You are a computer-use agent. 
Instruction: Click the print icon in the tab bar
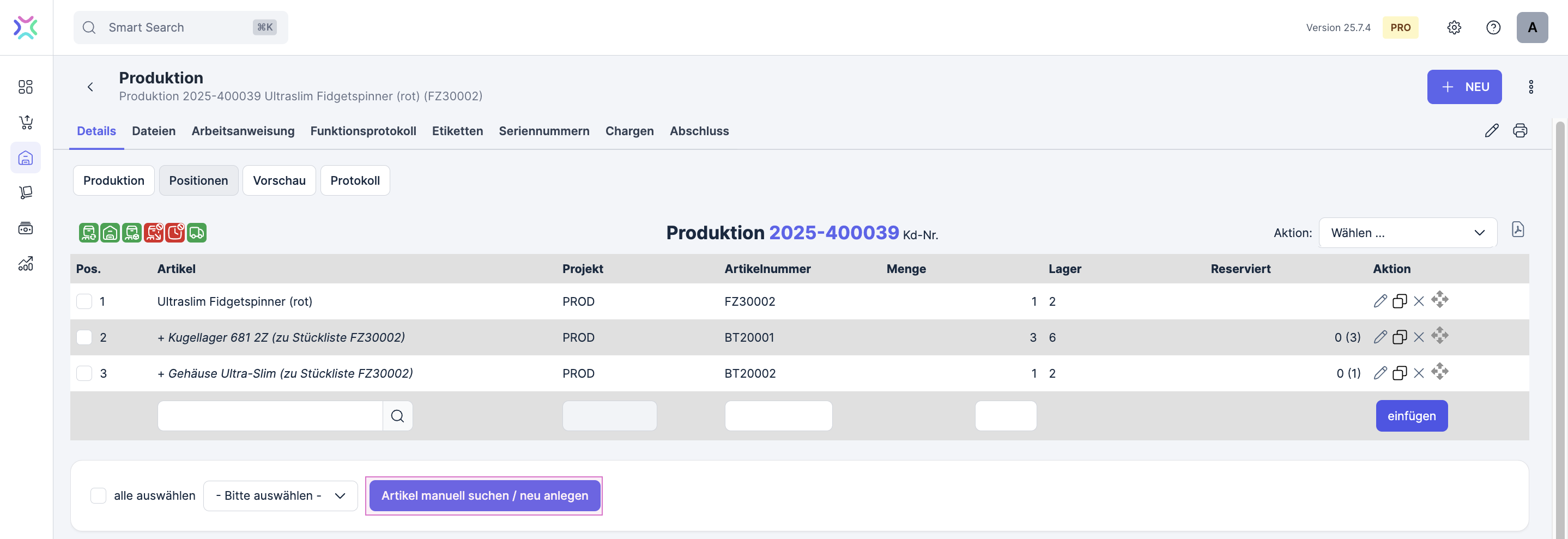[x=1520, y=131]
